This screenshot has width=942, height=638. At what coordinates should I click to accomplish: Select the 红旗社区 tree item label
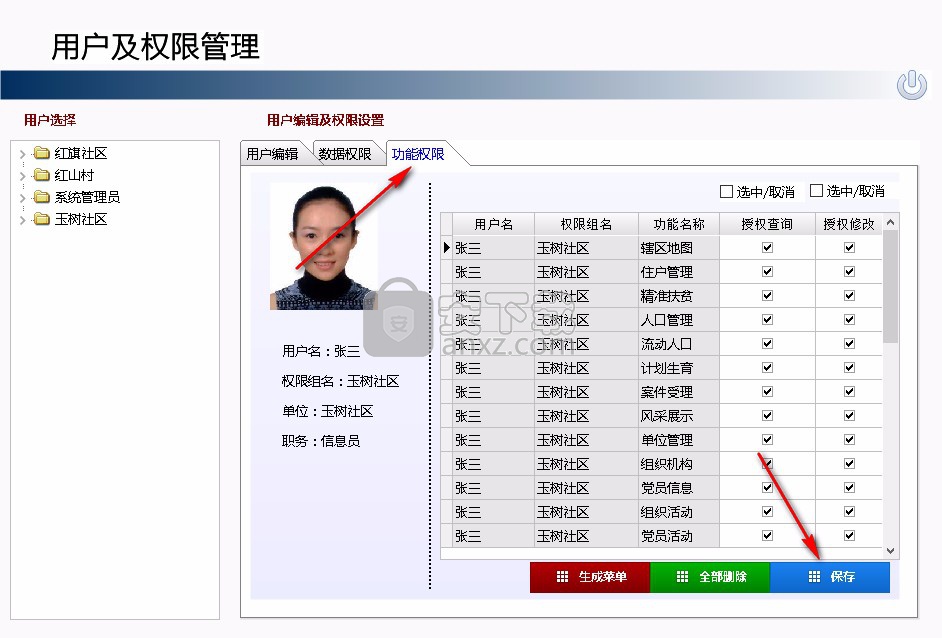[81, 153]
